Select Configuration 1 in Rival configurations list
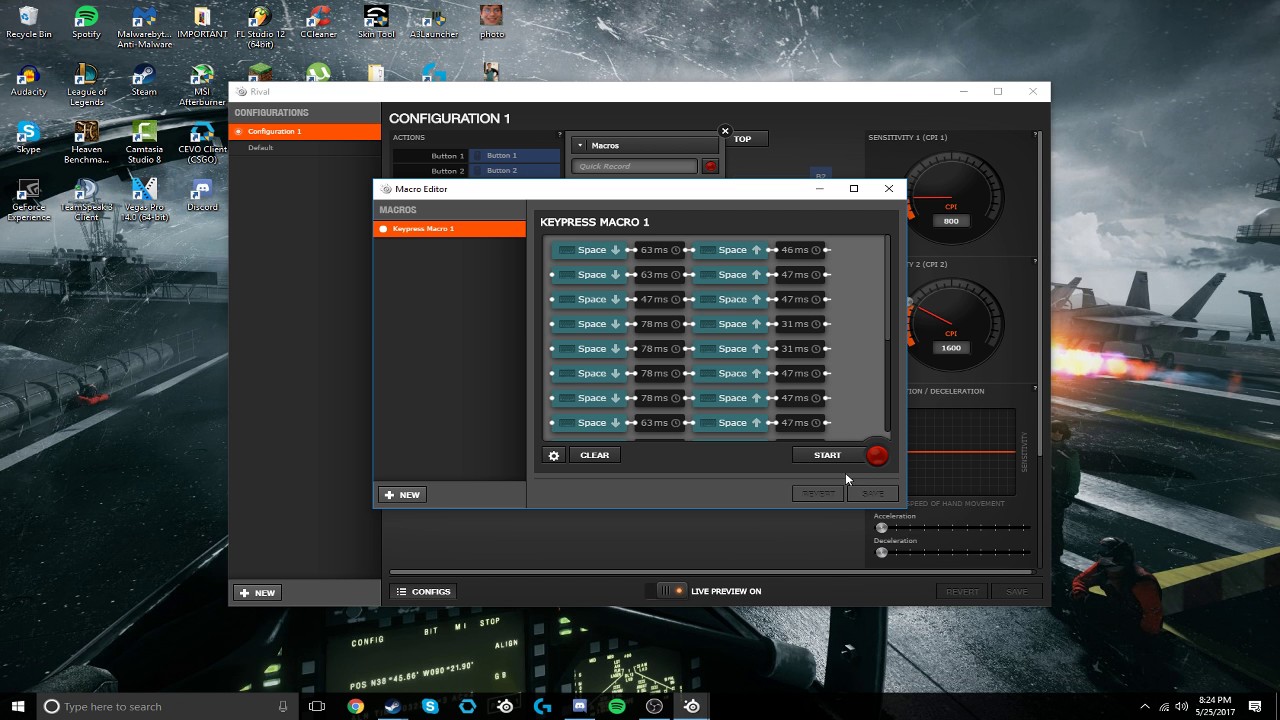Image resolution: width=1280 pixels, height=720 pixels. 305,131
